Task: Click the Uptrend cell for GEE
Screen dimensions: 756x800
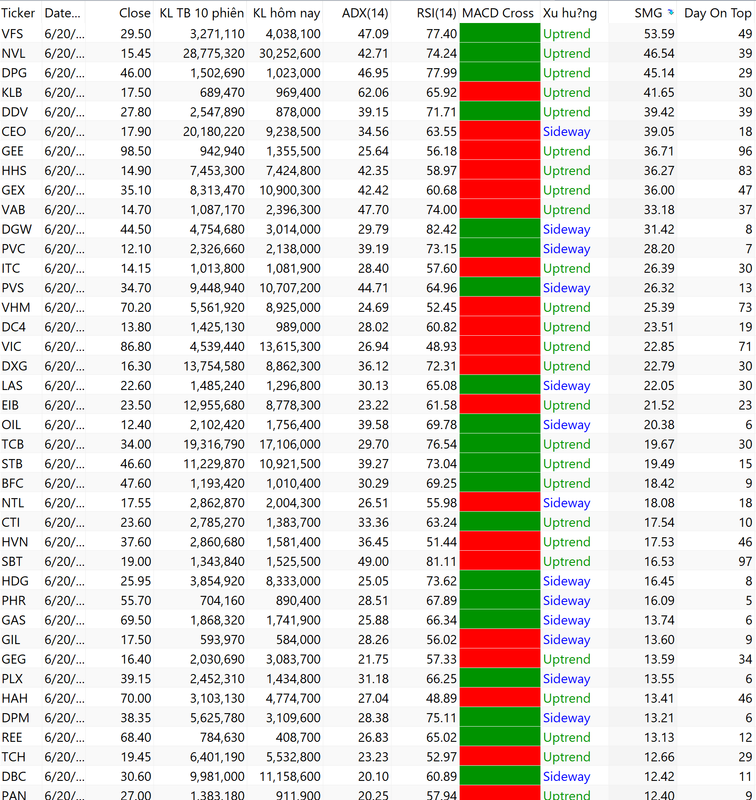Action: point(566,151)
